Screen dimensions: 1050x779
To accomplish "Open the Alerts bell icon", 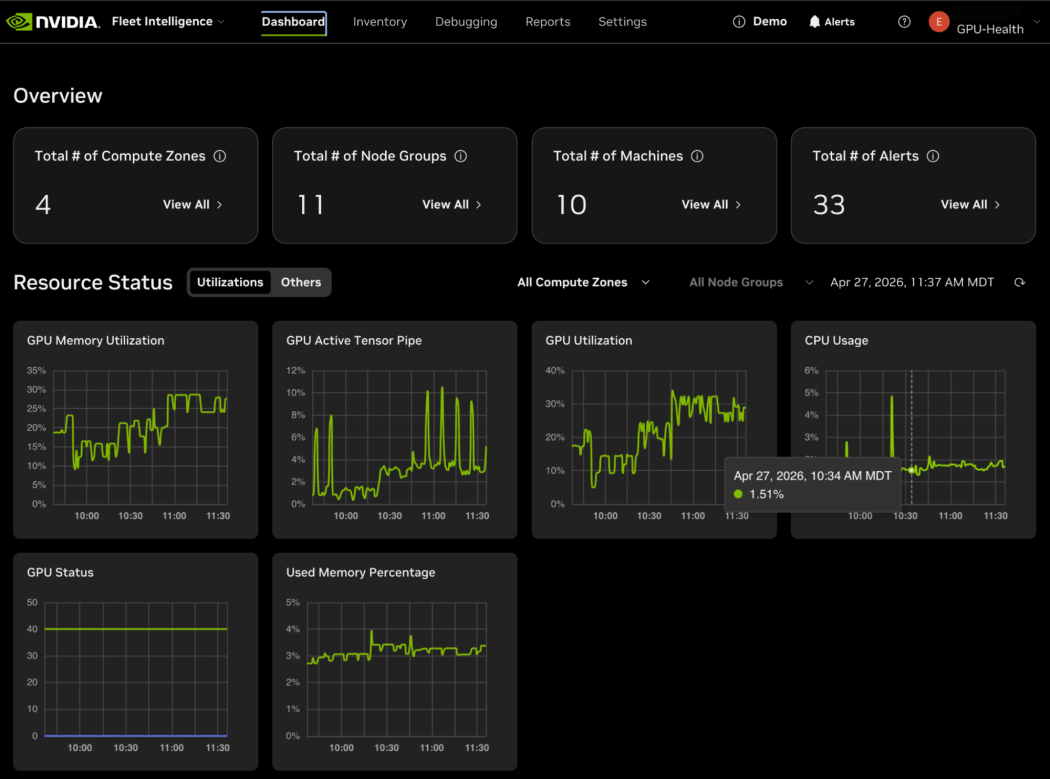I will (x=814, y=22).
